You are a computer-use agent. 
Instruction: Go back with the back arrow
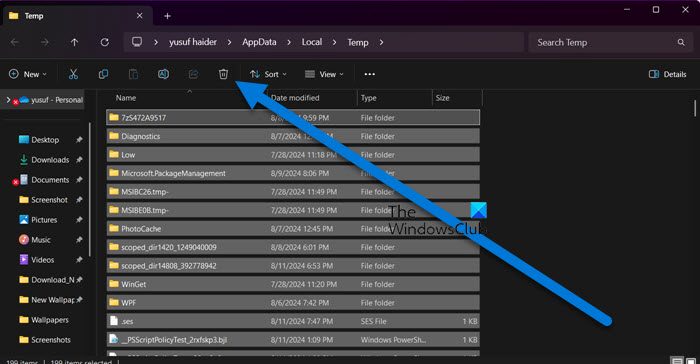(15, 42)
